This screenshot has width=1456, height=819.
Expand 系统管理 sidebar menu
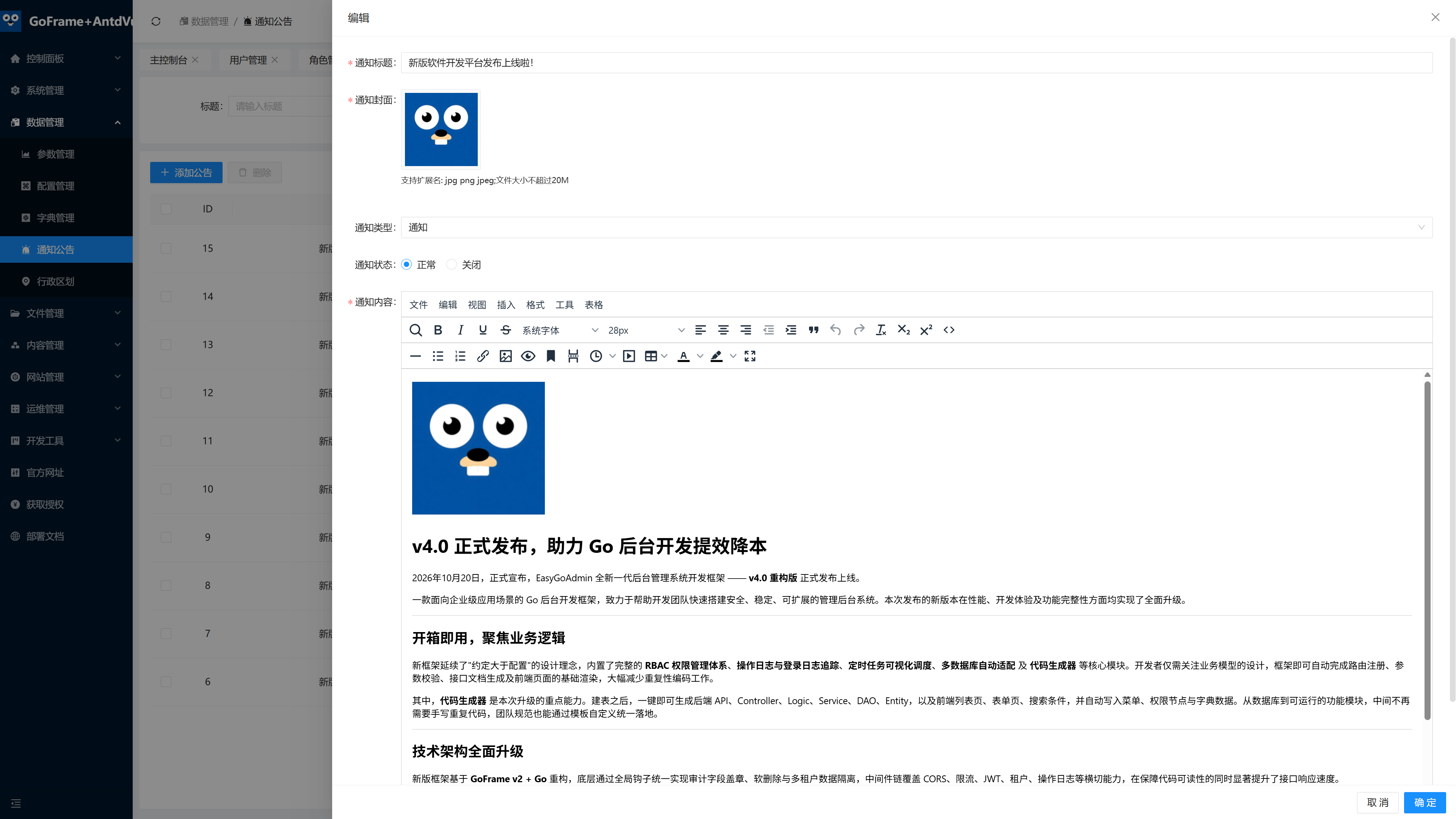66,91
